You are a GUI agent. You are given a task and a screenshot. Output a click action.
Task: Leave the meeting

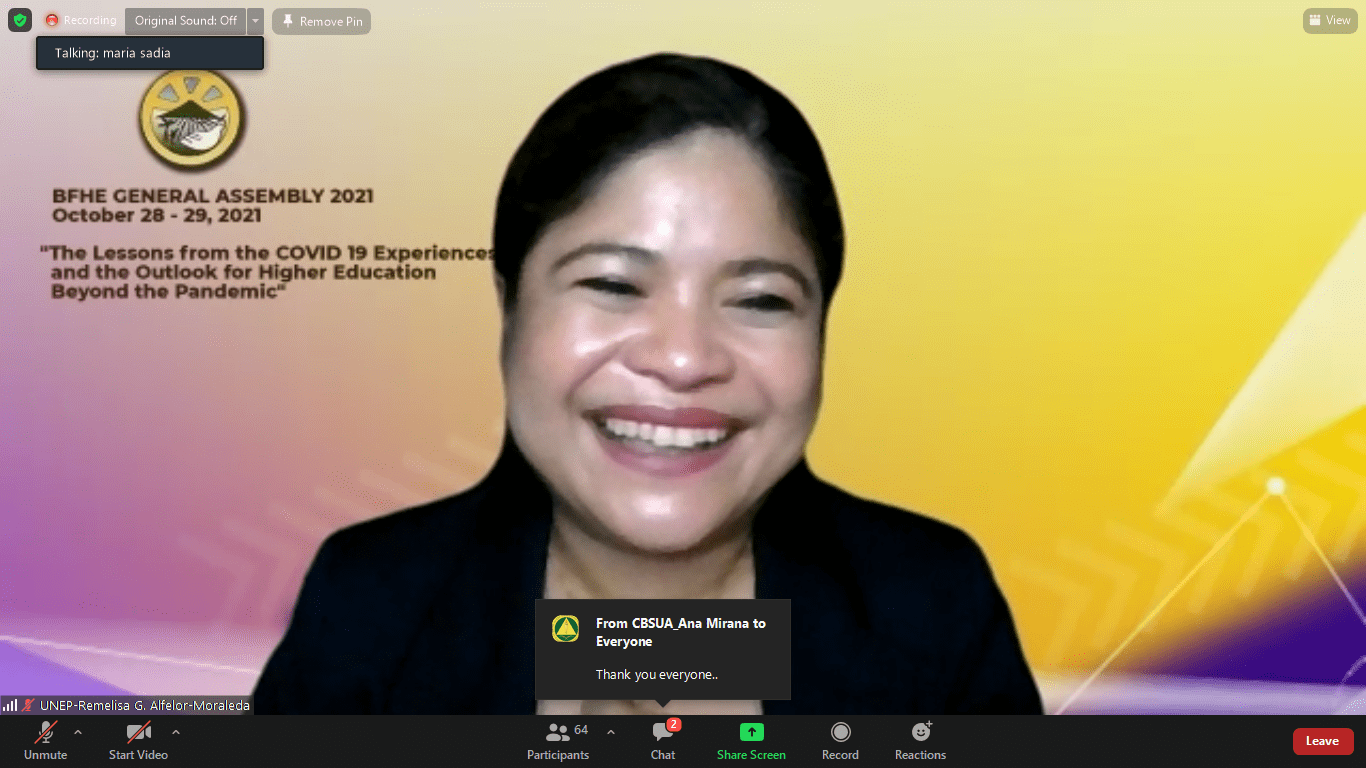pos(1322,741)
